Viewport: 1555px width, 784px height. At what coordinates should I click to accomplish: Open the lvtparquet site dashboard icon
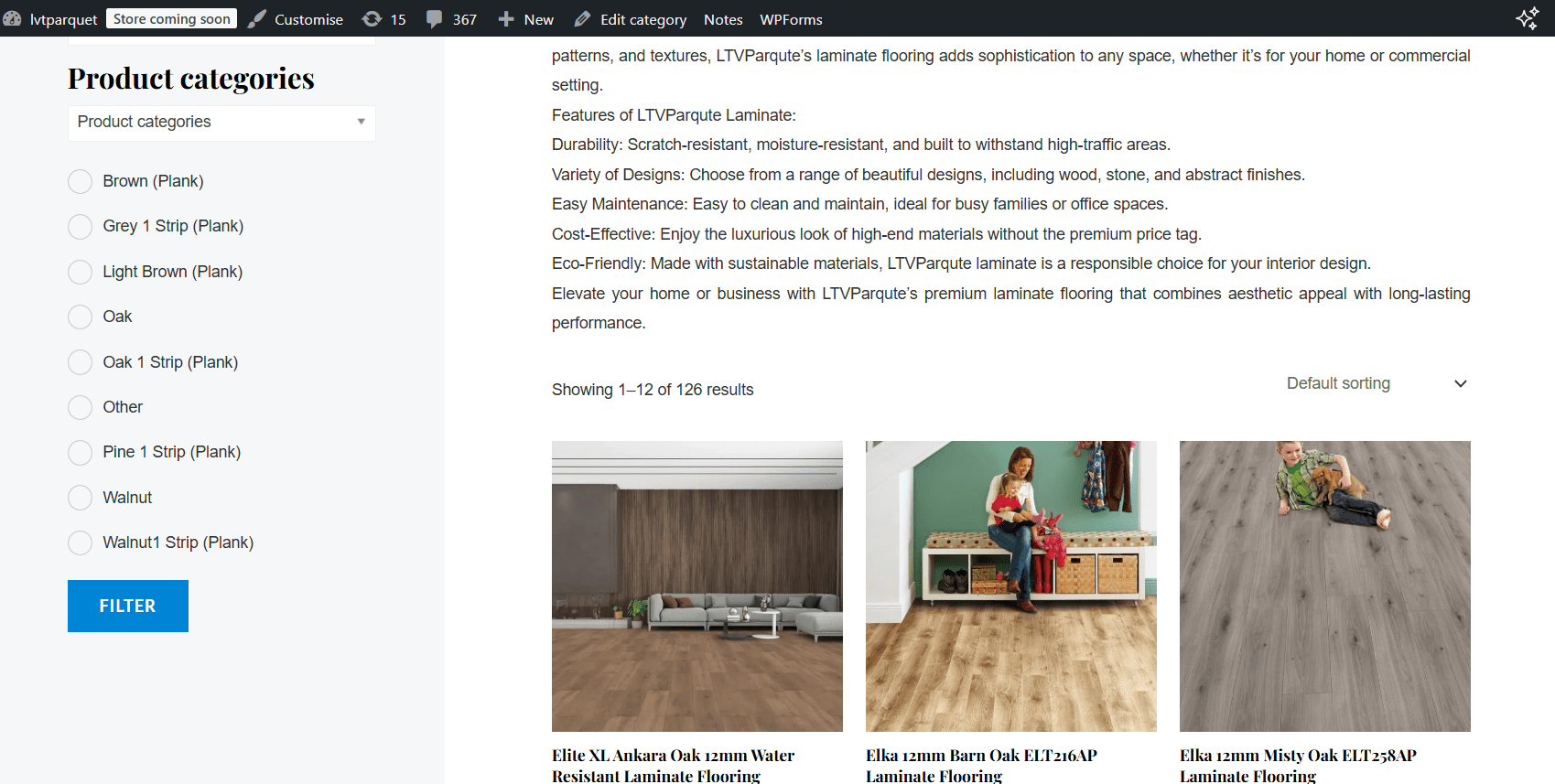click(x=12, y=19)
